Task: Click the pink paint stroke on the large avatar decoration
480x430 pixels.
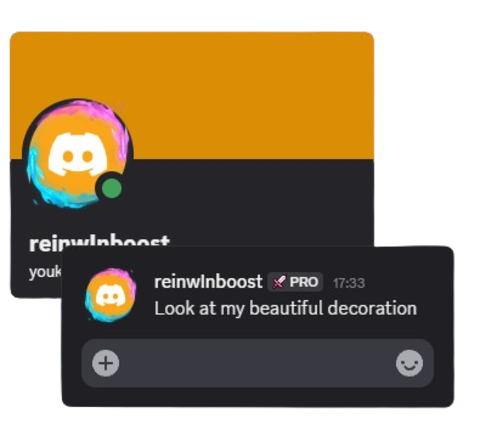Action: pyautogui.click(x=113, y=123)
